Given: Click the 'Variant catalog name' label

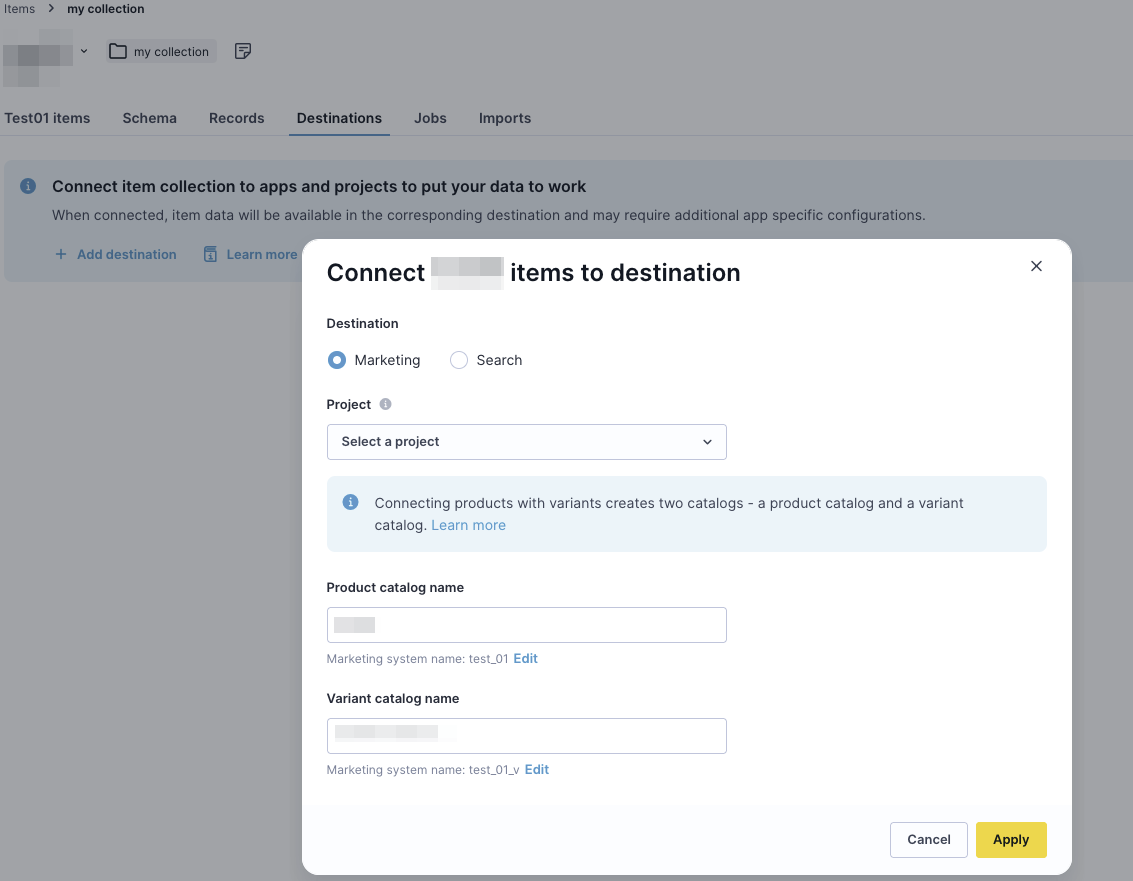Looking at the screenshot, I should 392,699.
